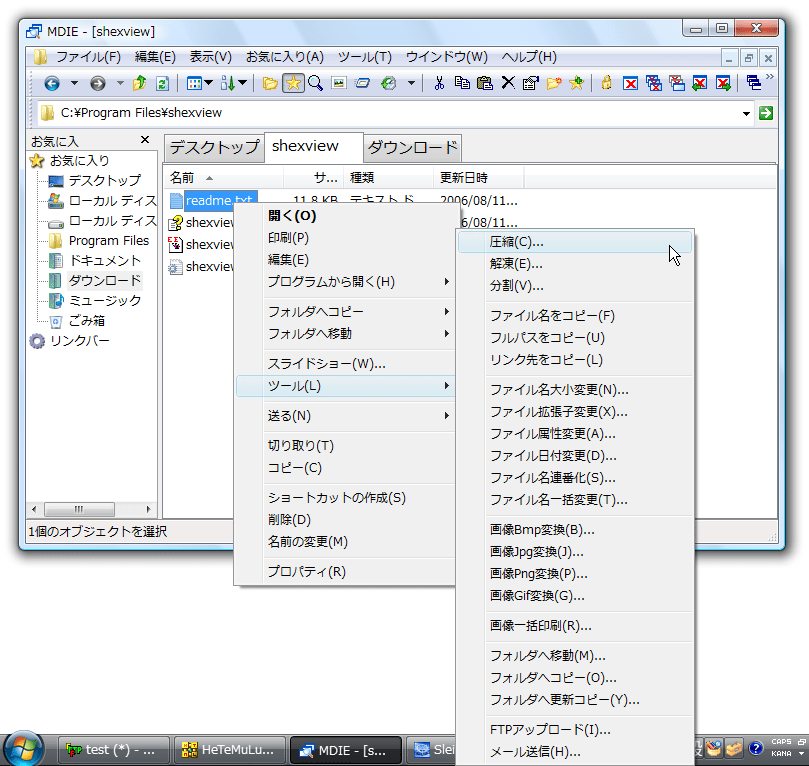Viewport: 809px width, 766px height.
Task: Close tabs to the right icon
Action: click(x=723, y=83)
